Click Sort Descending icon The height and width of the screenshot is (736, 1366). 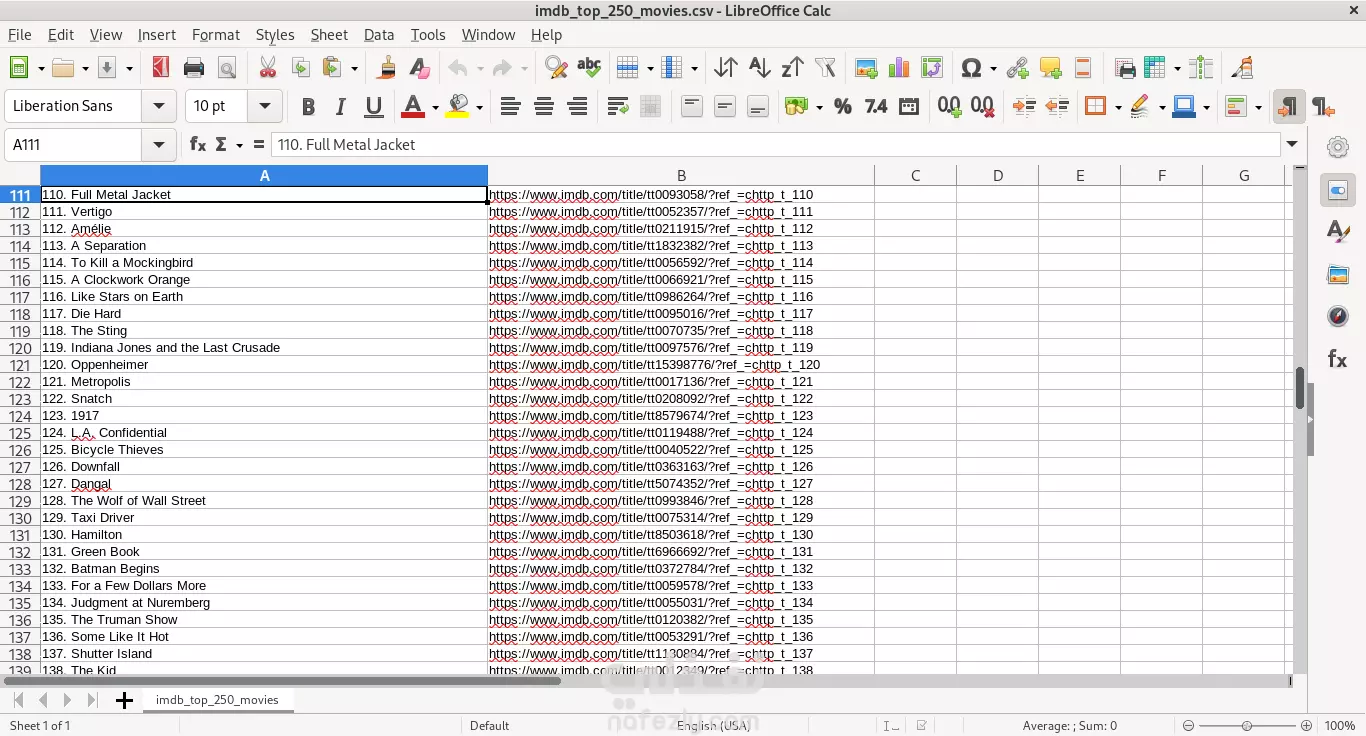tap(792, 68)
